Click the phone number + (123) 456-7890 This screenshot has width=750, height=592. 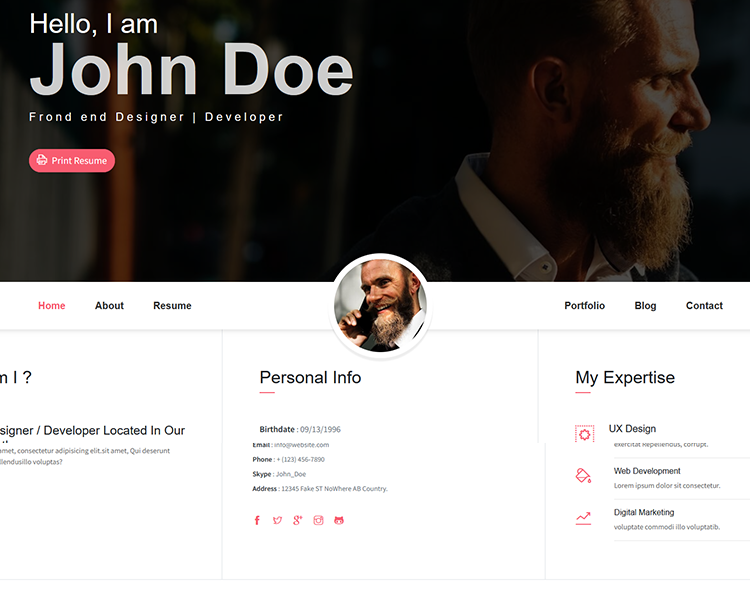click(x=300, y=460)
